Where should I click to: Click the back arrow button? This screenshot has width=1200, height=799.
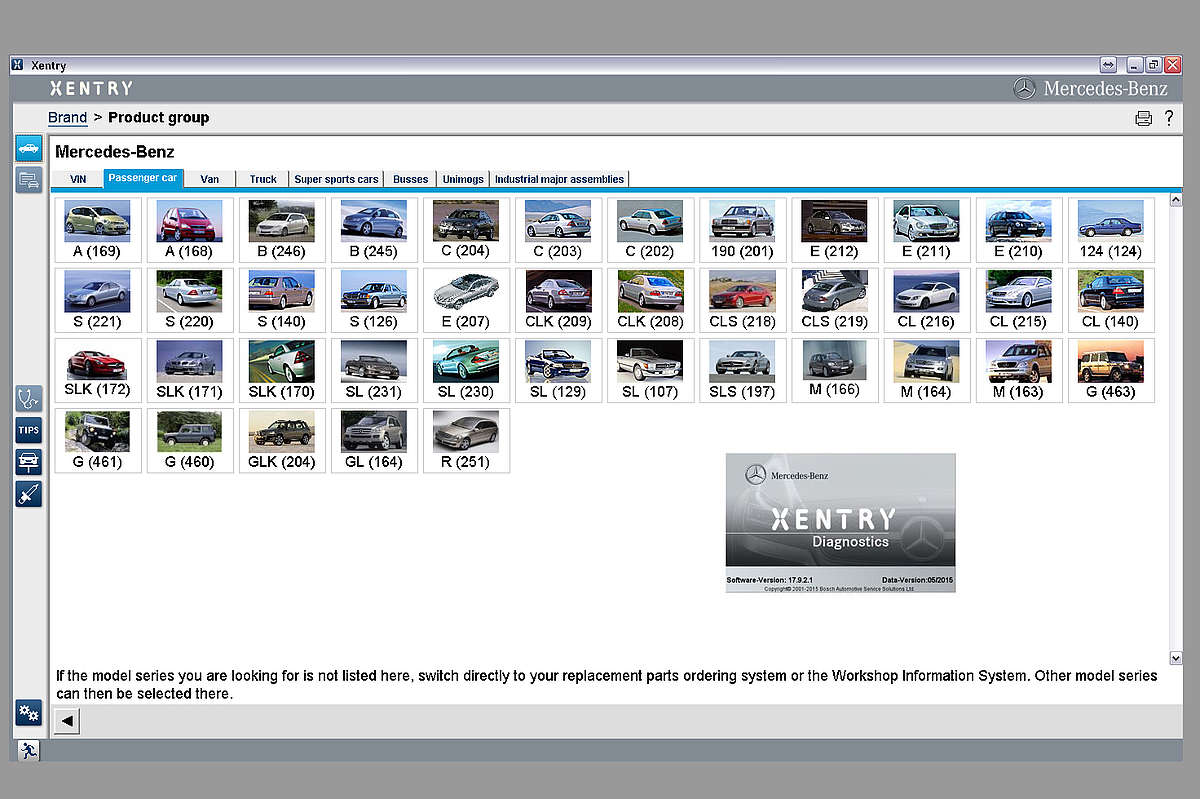point(67,721)
